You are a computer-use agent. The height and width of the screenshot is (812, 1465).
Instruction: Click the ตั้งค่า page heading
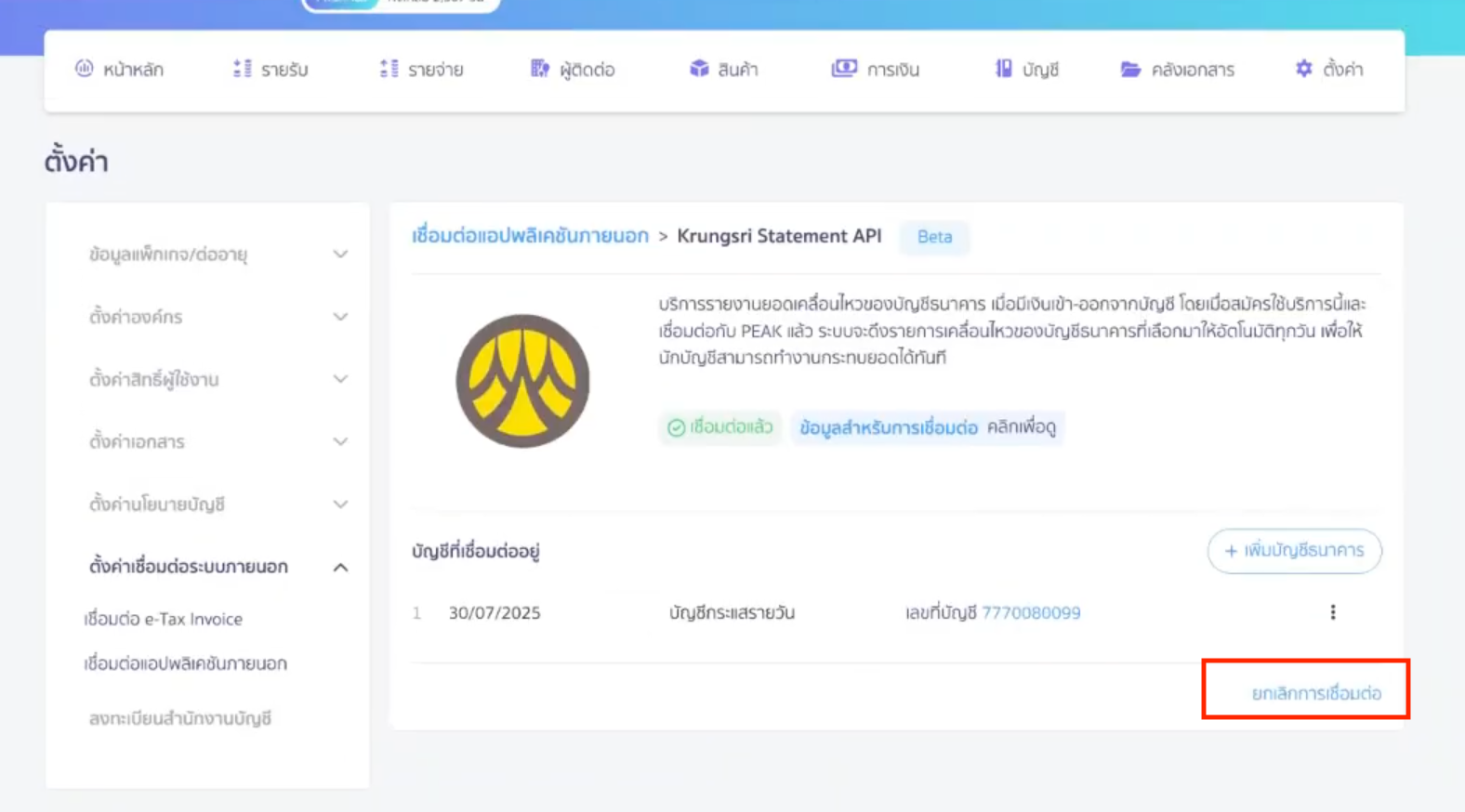(76, 162)
